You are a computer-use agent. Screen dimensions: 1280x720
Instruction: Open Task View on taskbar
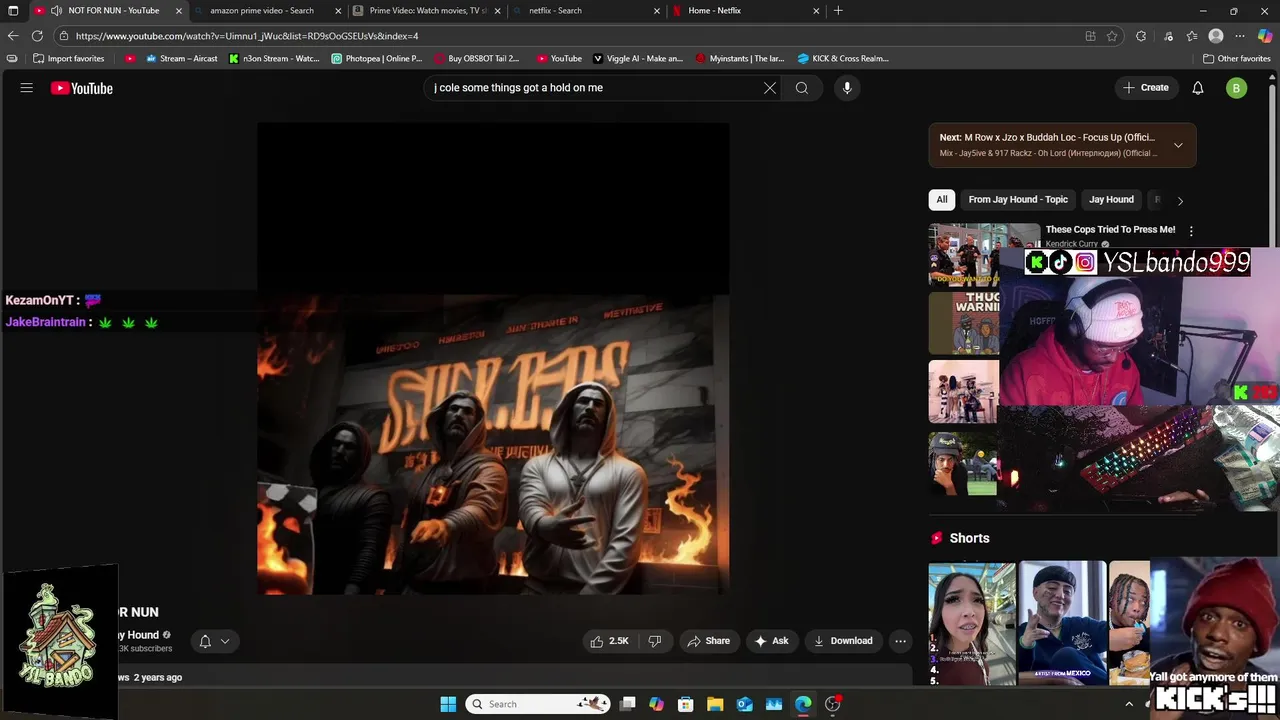[x=628, y=704]
